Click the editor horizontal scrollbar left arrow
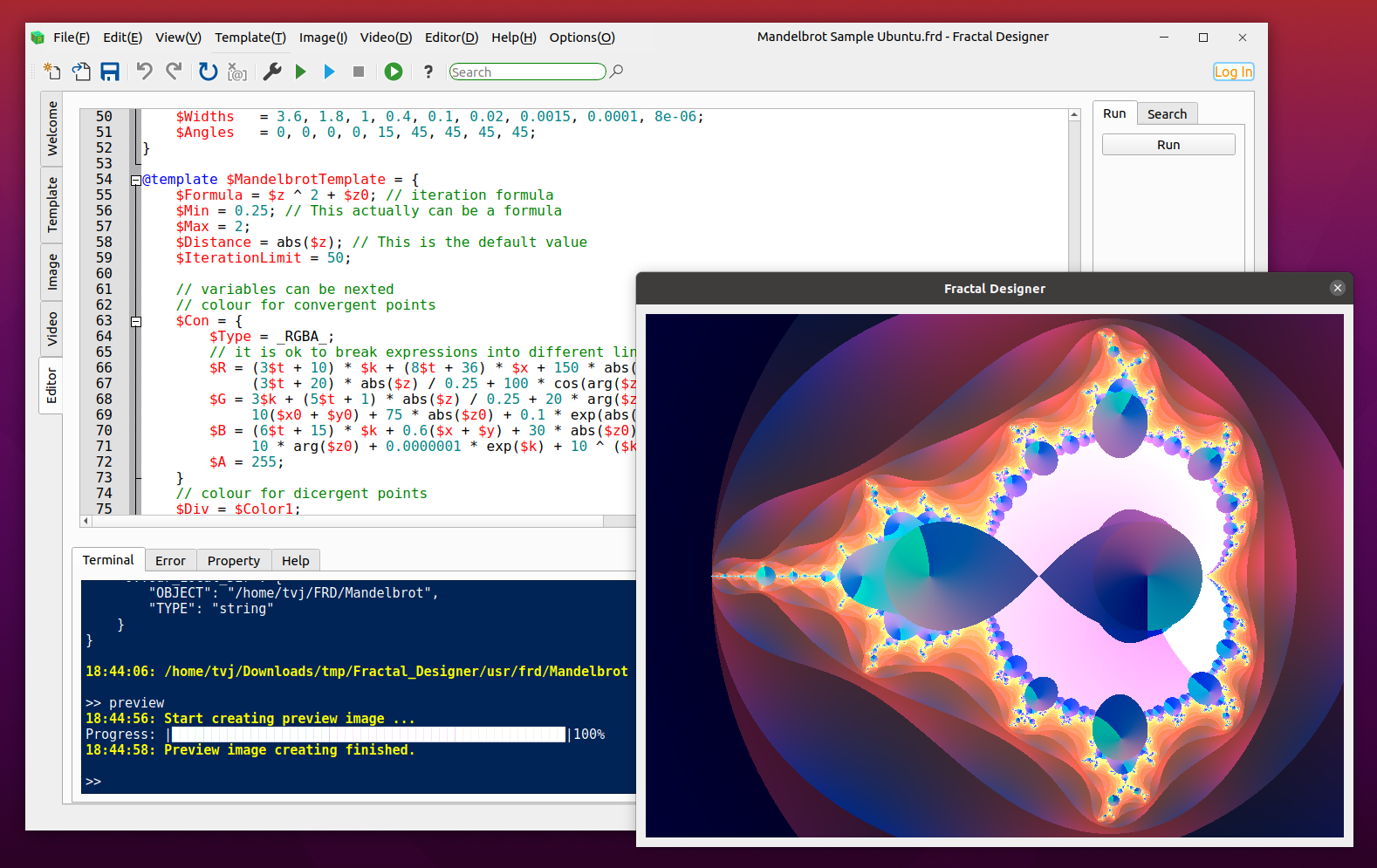The width and height of the screenshot is (1377, 868). pyautogui.click(x=86, y=521)
